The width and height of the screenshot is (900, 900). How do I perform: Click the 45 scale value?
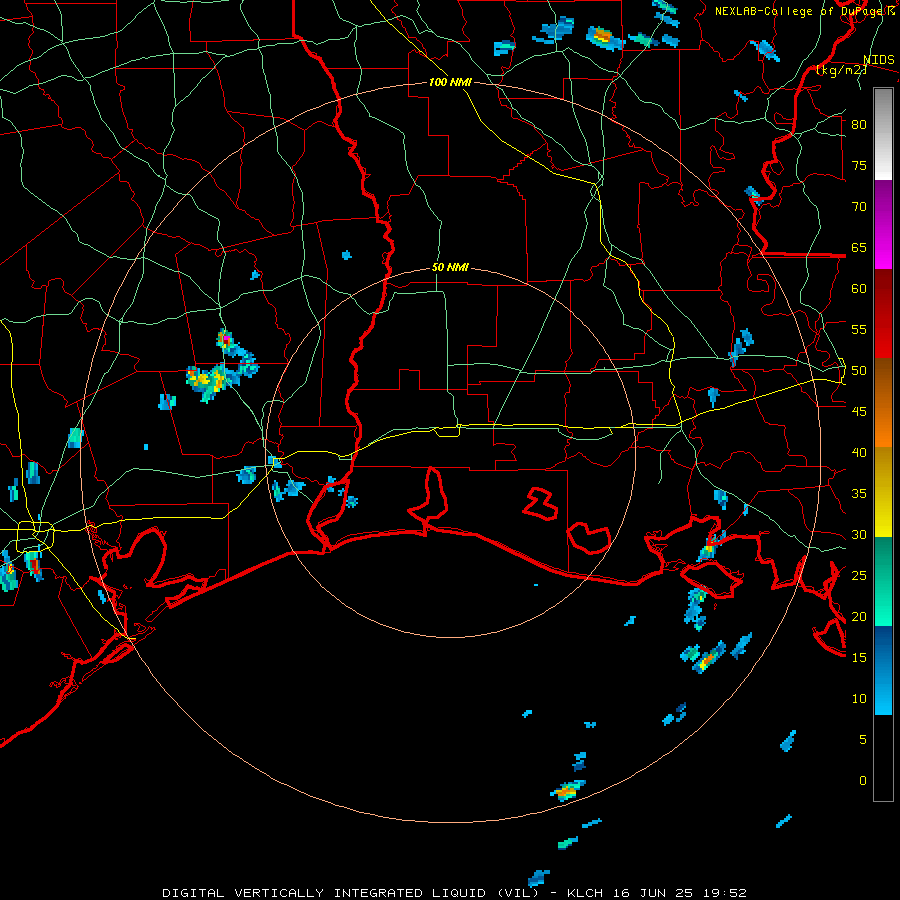click(859, 412)
